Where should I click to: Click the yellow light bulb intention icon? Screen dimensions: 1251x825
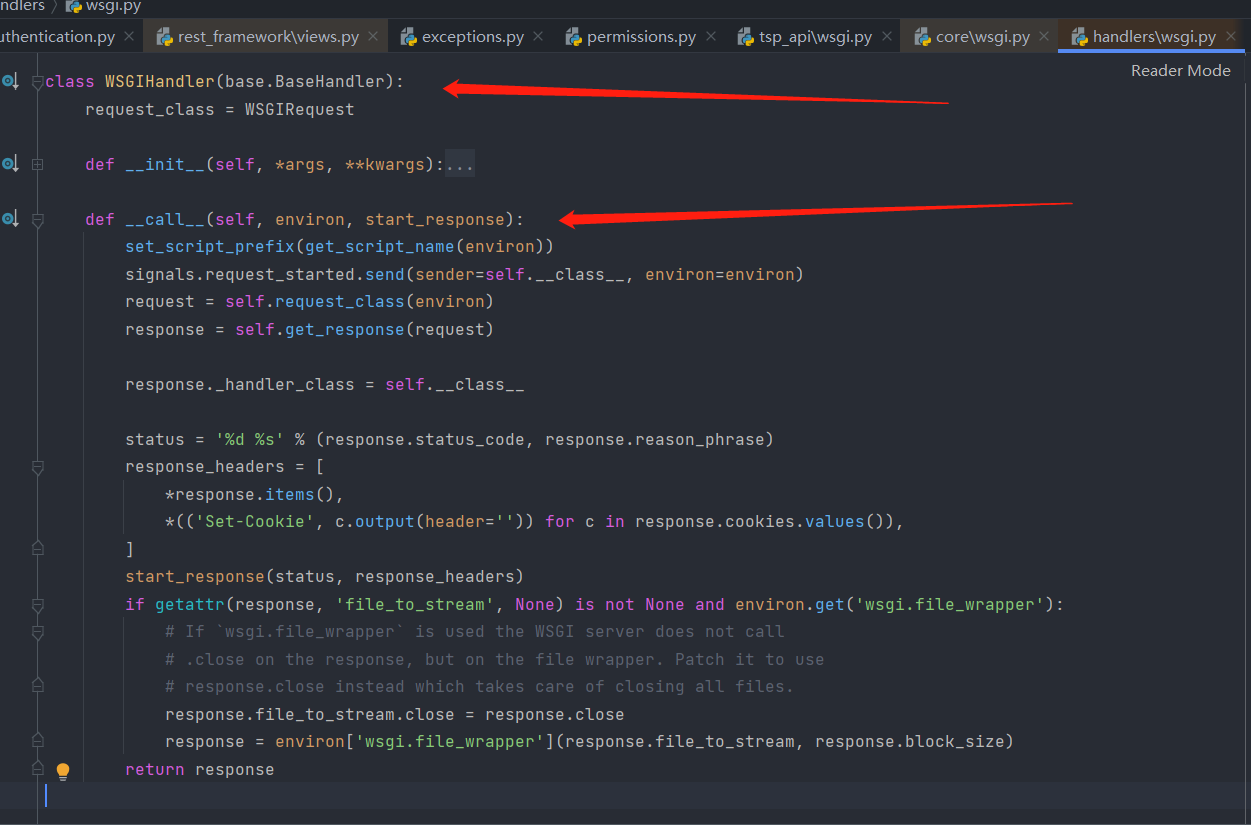tap(63, 770)
